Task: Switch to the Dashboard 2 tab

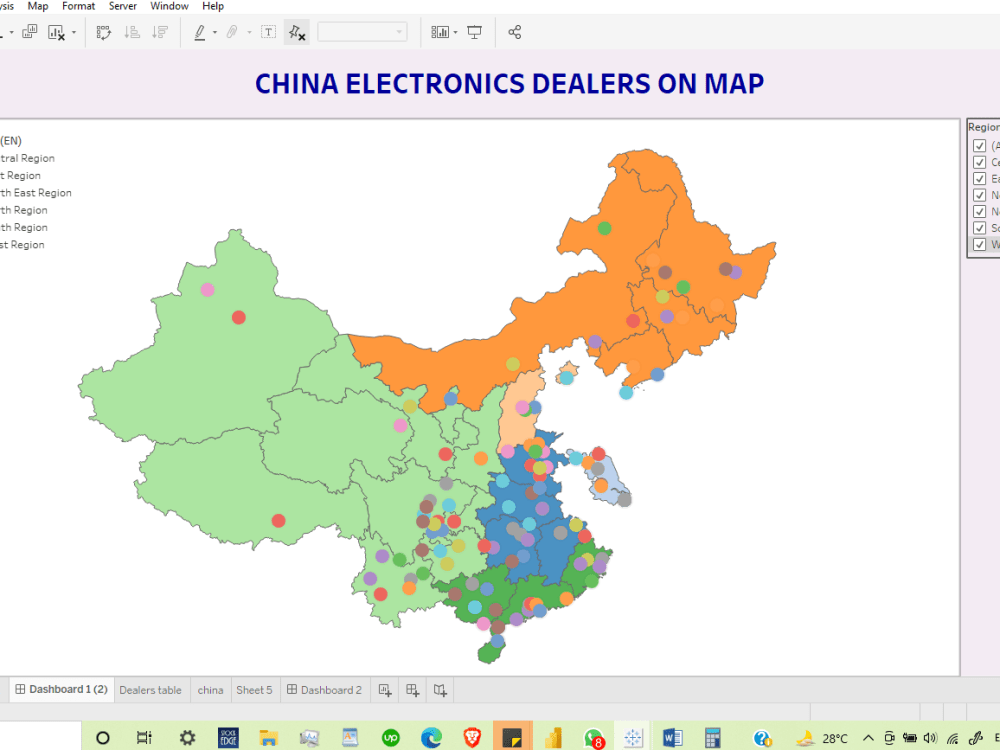Action: [x=325, y=690]
